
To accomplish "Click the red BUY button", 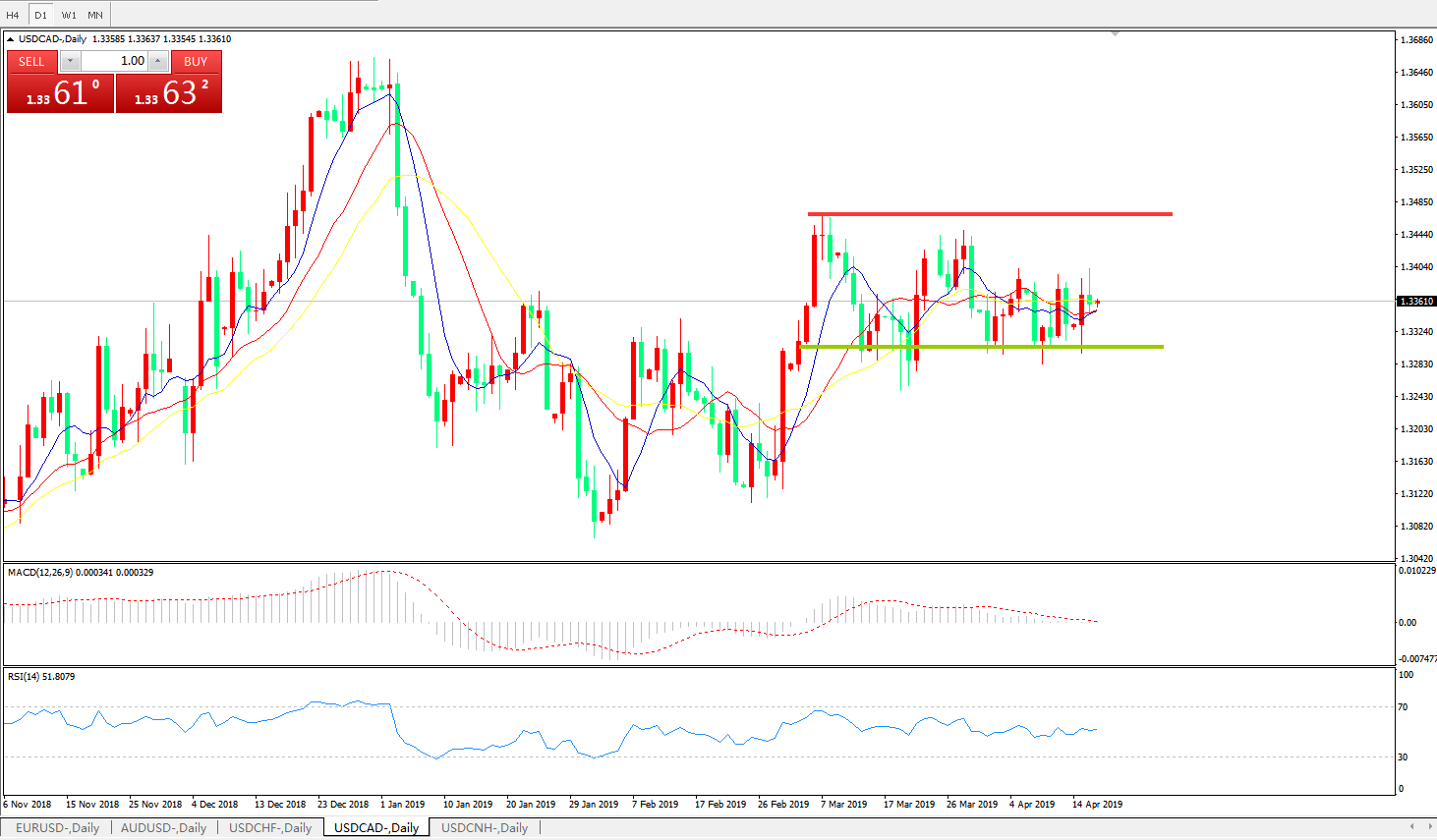I will 196,61.
